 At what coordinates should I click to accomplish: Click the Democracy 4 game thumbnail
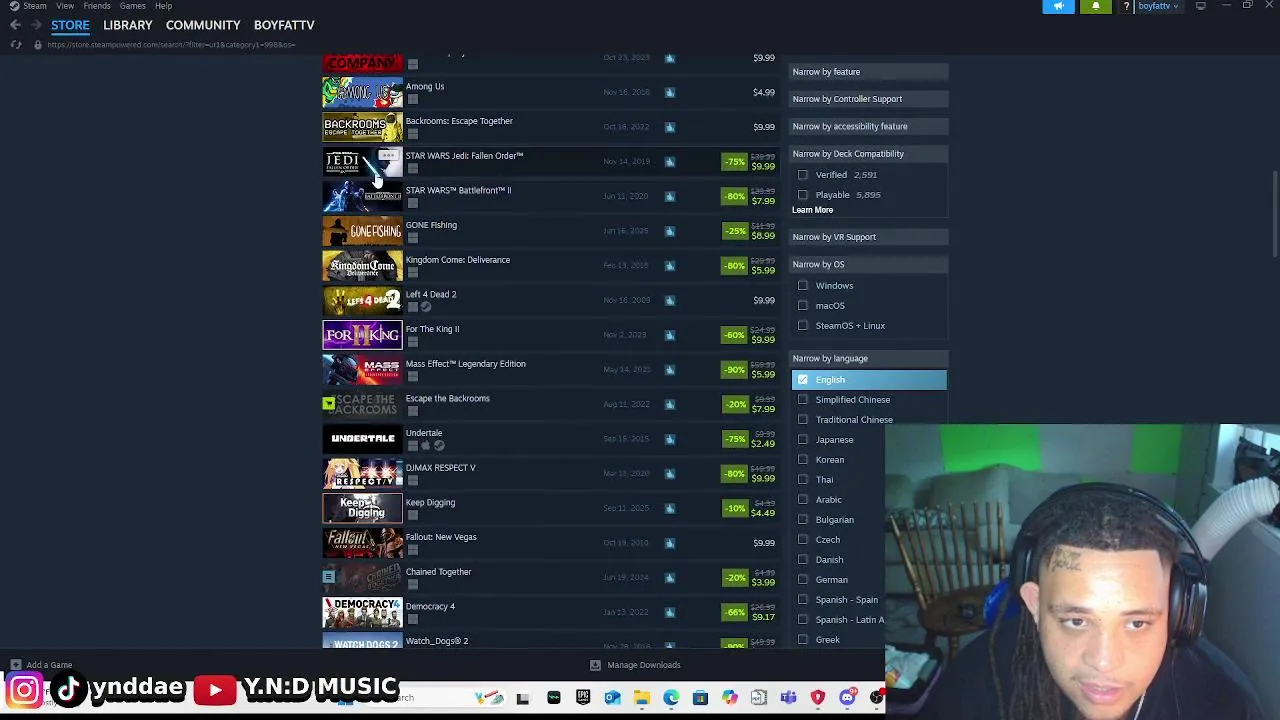[x=362, y=612]
